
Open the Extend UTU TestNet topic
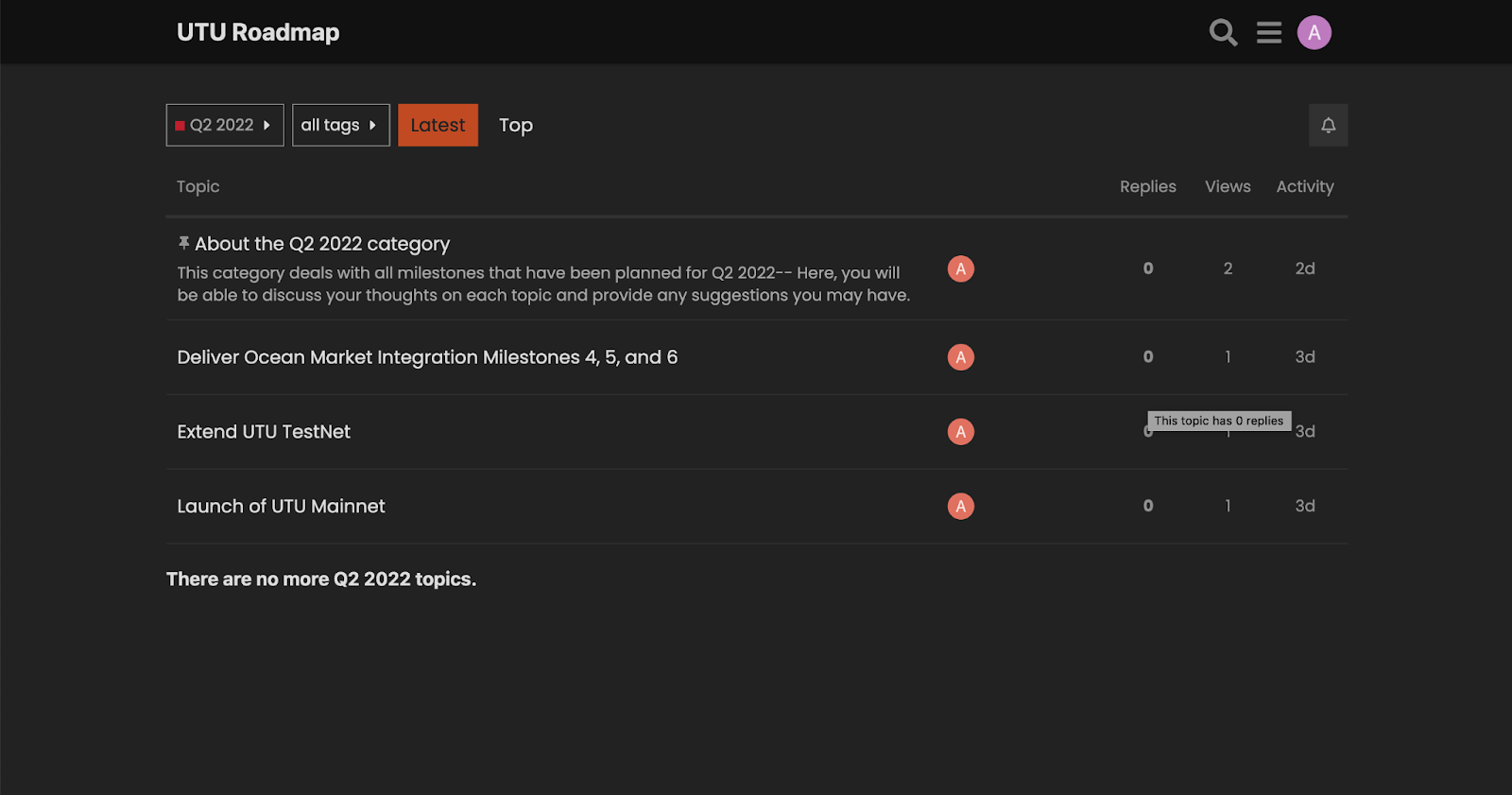(x=264, y=432)
